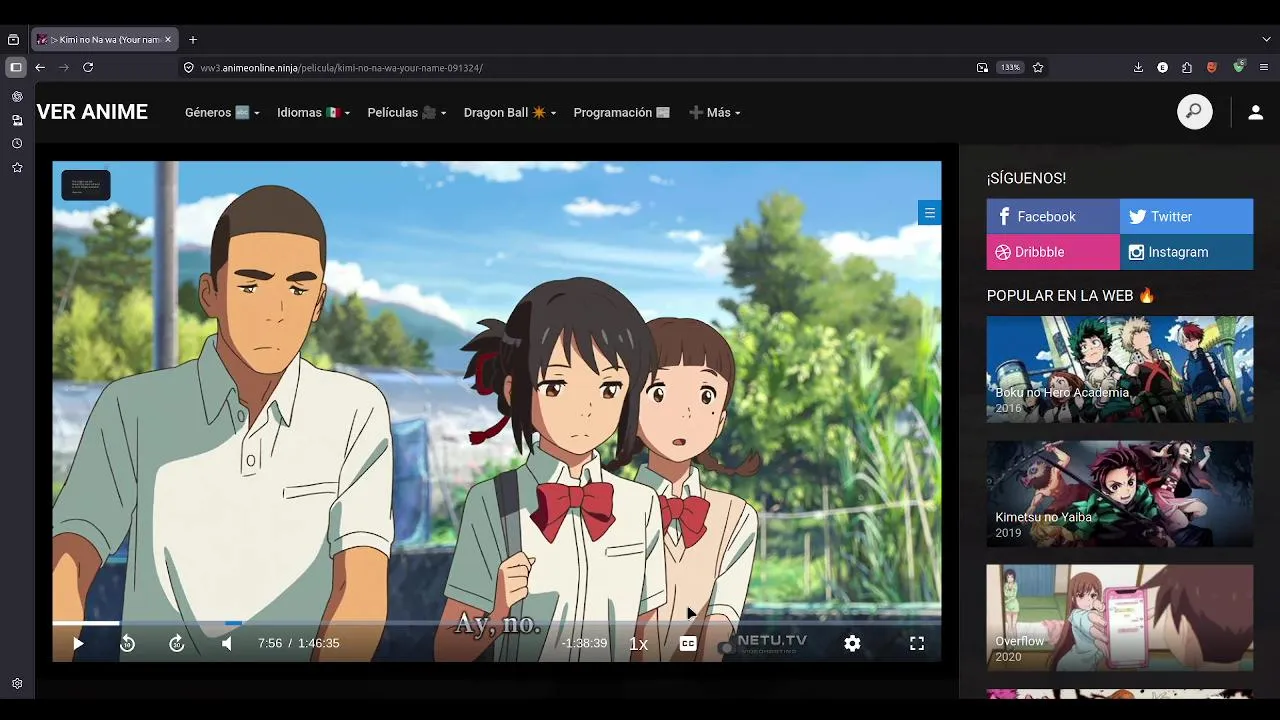Go back with browser back arrow
1280x720 pixels.
click(40, 67)
